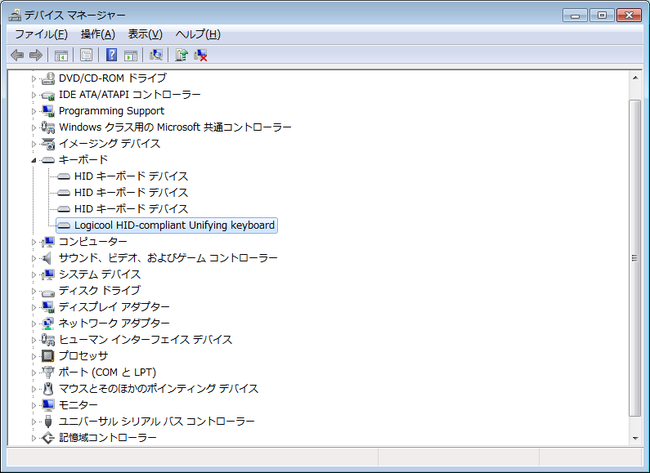The image size is (650, 473).
Task: Click the USB controller plug icon
Action: pyautogui.click(x=48, y=421)
